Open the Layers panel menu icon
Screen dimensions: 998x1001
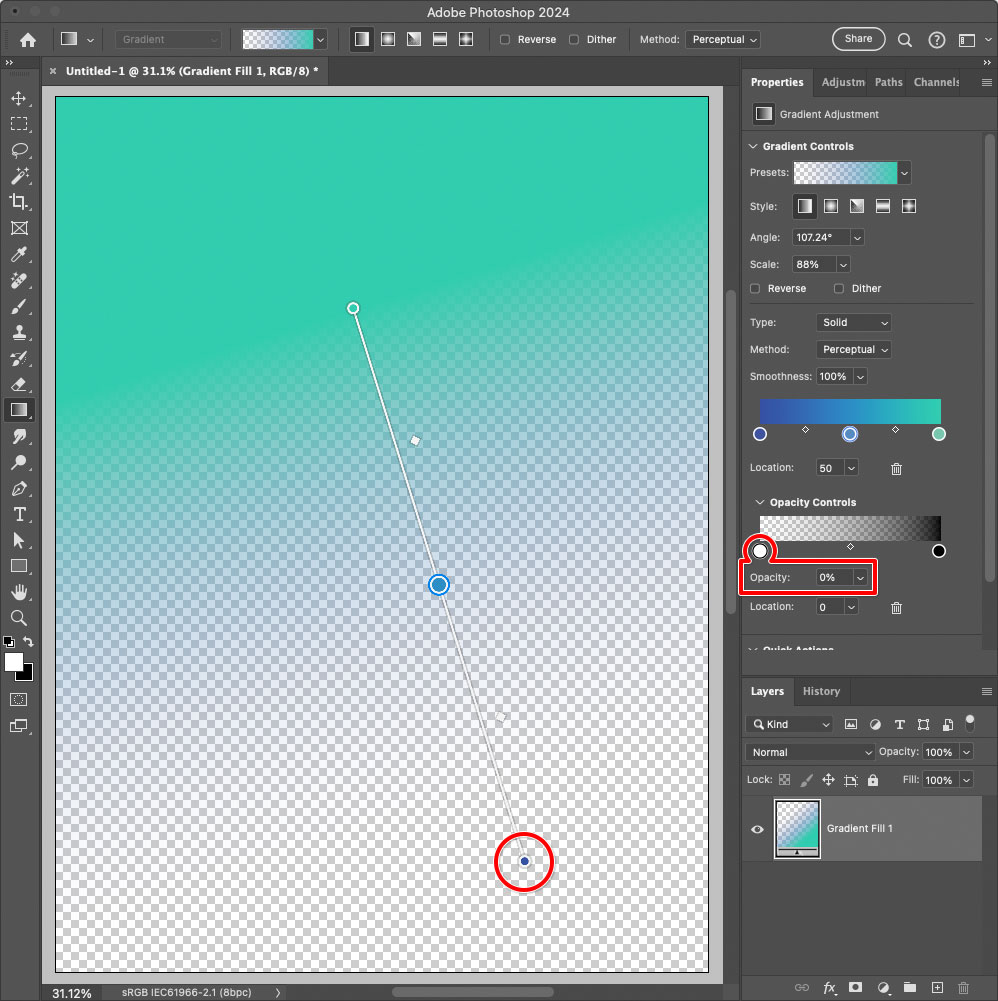pos(985,691)
